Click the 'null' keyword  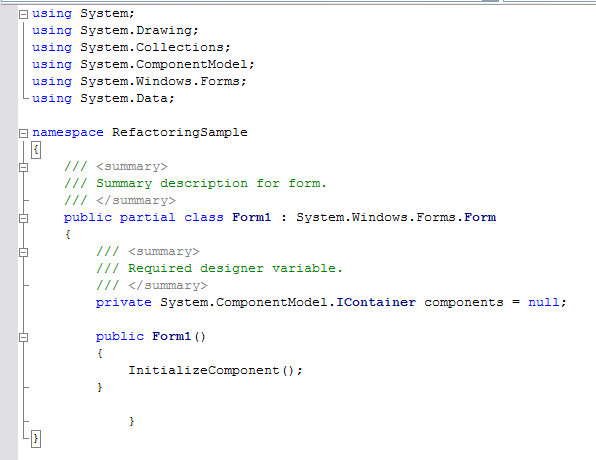544,303
